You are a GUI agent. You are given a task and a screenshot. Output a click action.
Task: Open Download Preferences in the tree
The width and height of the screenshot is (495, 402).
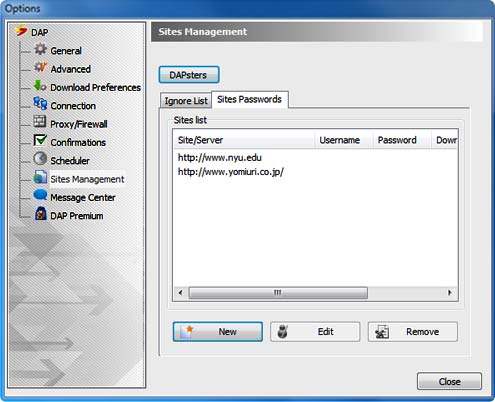coord(96,88)
